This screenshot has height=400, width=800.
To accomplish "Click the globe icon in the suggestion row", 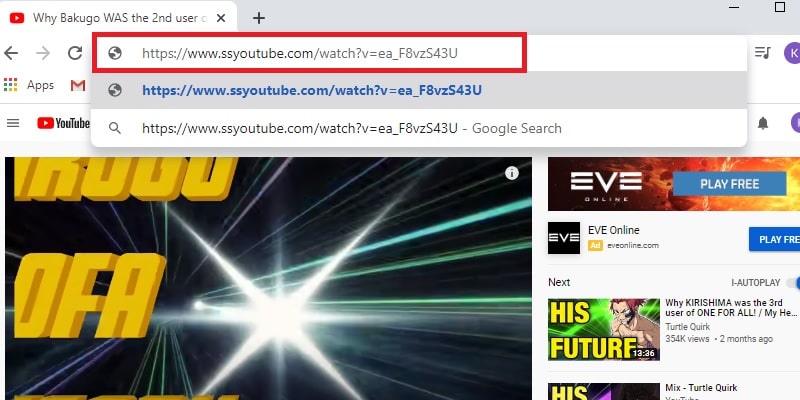I will (115, 90).
